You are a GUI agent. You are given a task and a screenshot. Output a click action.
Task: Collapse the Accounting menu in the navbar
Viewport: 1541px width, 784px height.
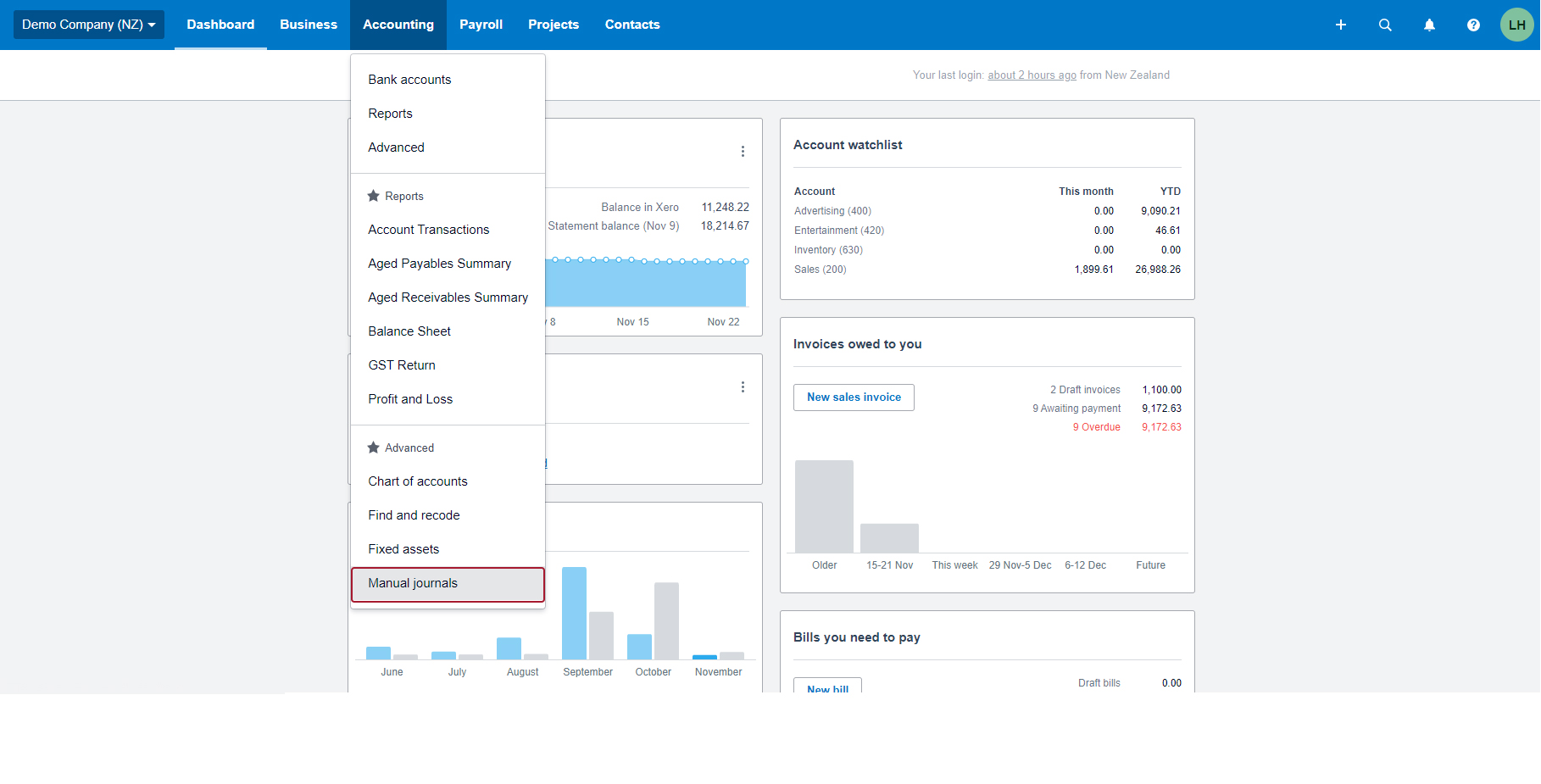pos(398,25)
